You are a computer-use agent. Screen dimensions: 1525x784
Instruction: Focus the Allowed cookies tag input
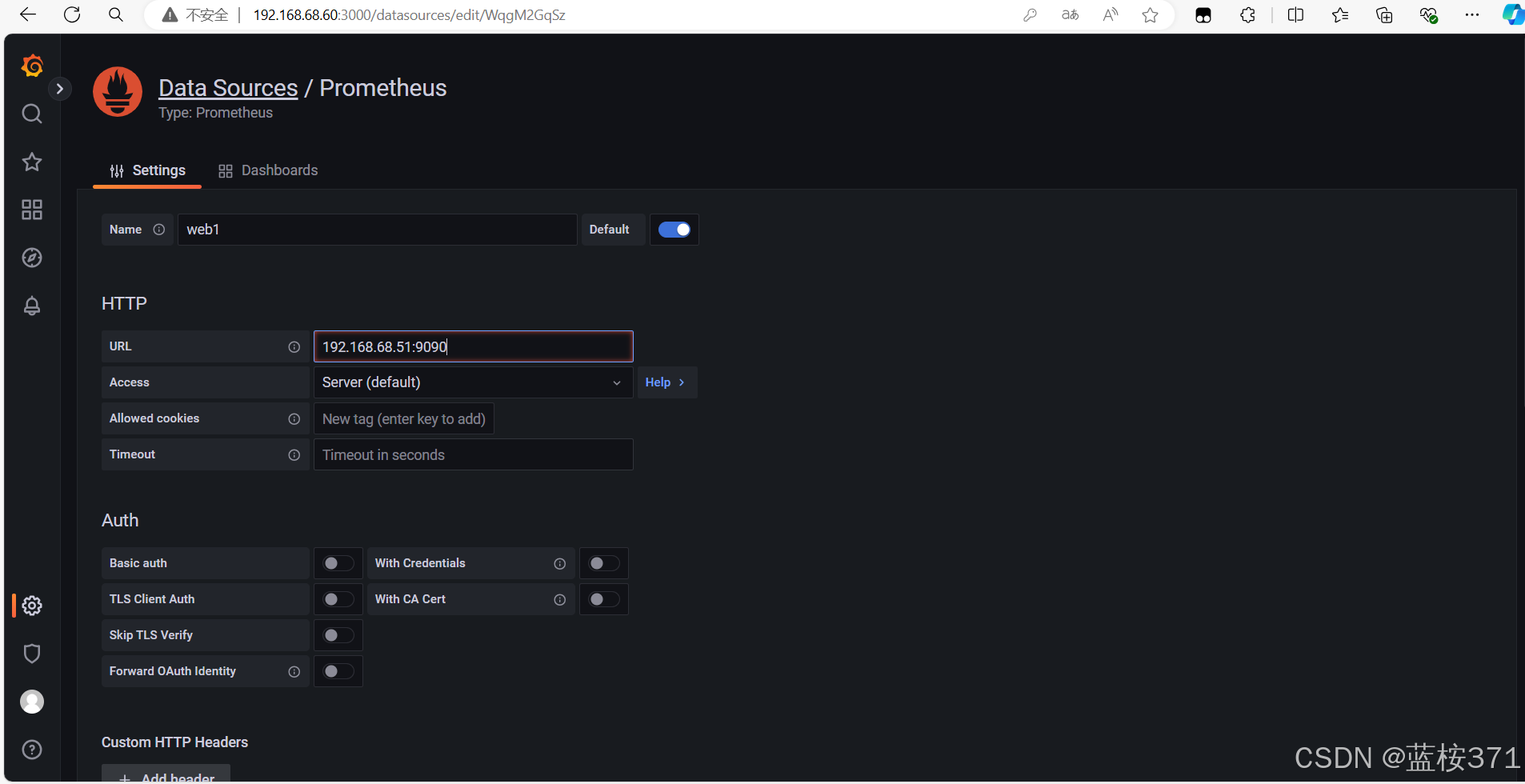(x=404, y=419)
